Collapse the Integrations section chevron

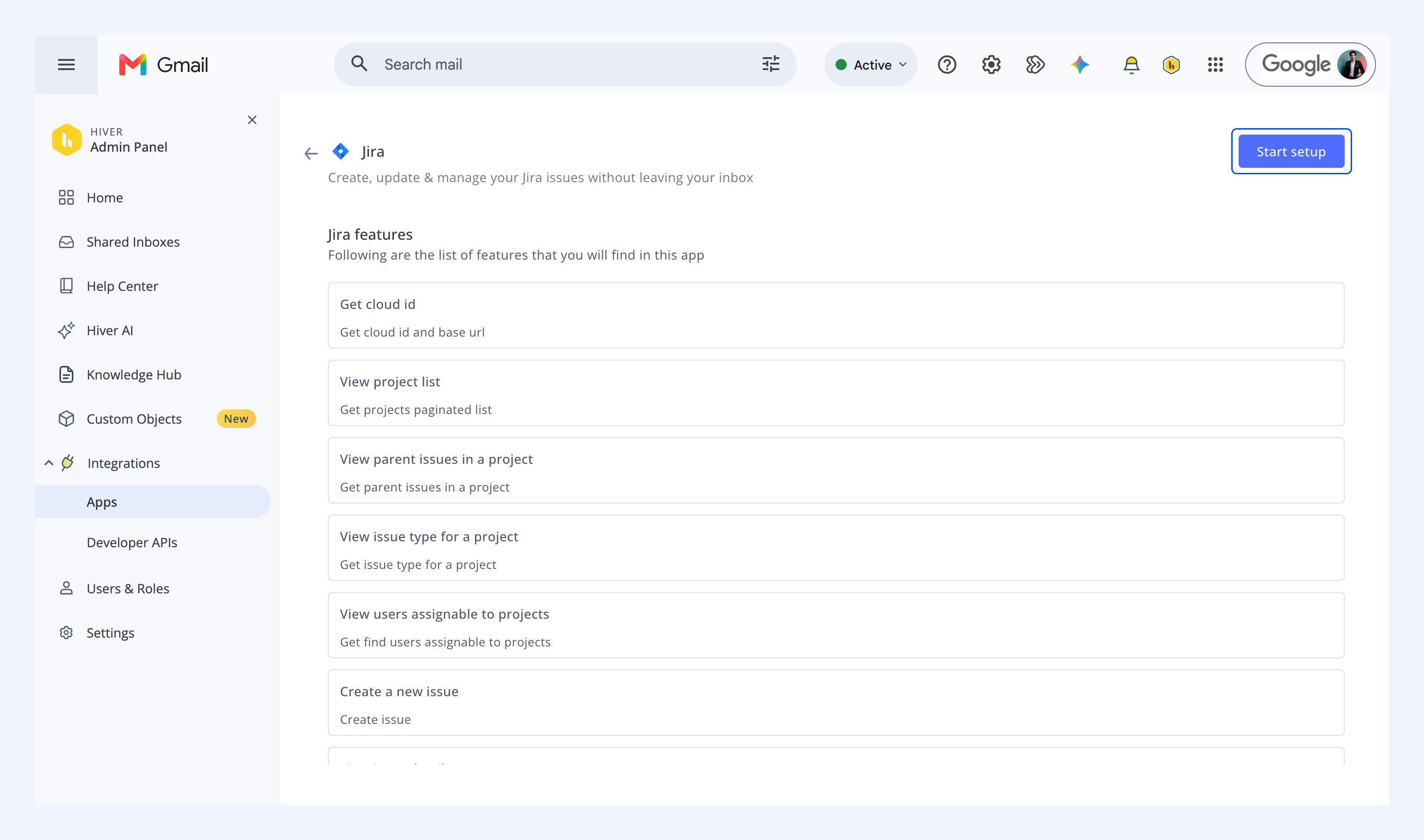click(49, 463)
